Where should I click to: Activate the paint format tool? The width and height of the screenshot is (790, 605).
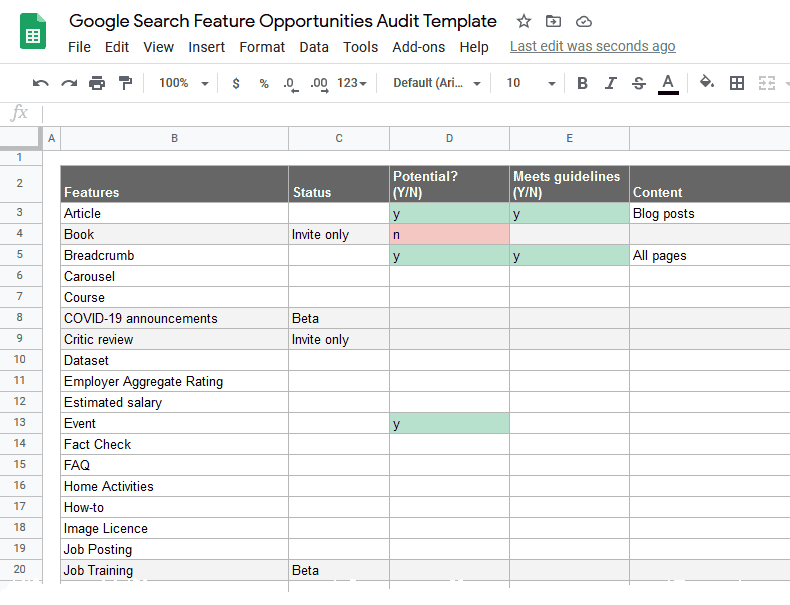click(125, 83)
